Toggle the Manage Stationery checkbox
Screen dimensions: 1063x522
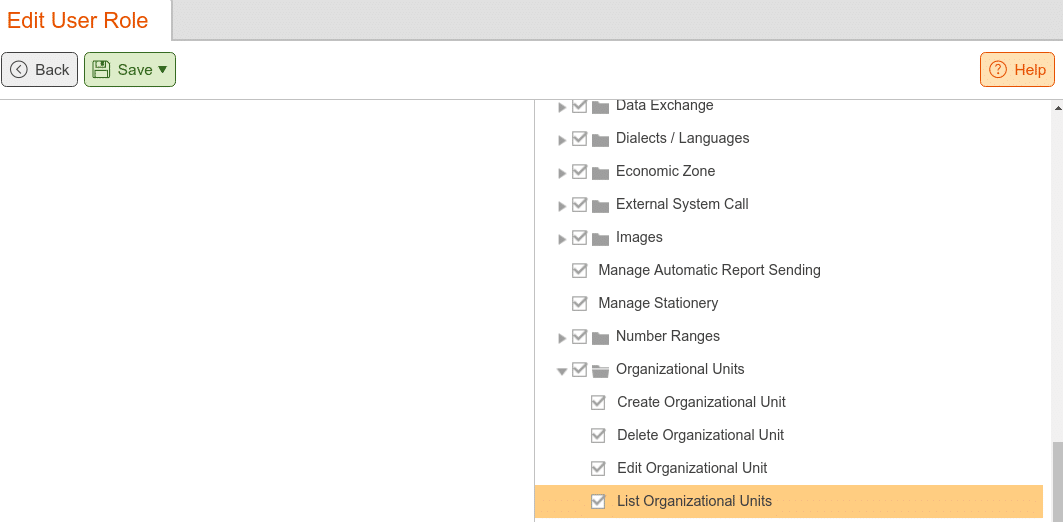(x=580, y=304)
